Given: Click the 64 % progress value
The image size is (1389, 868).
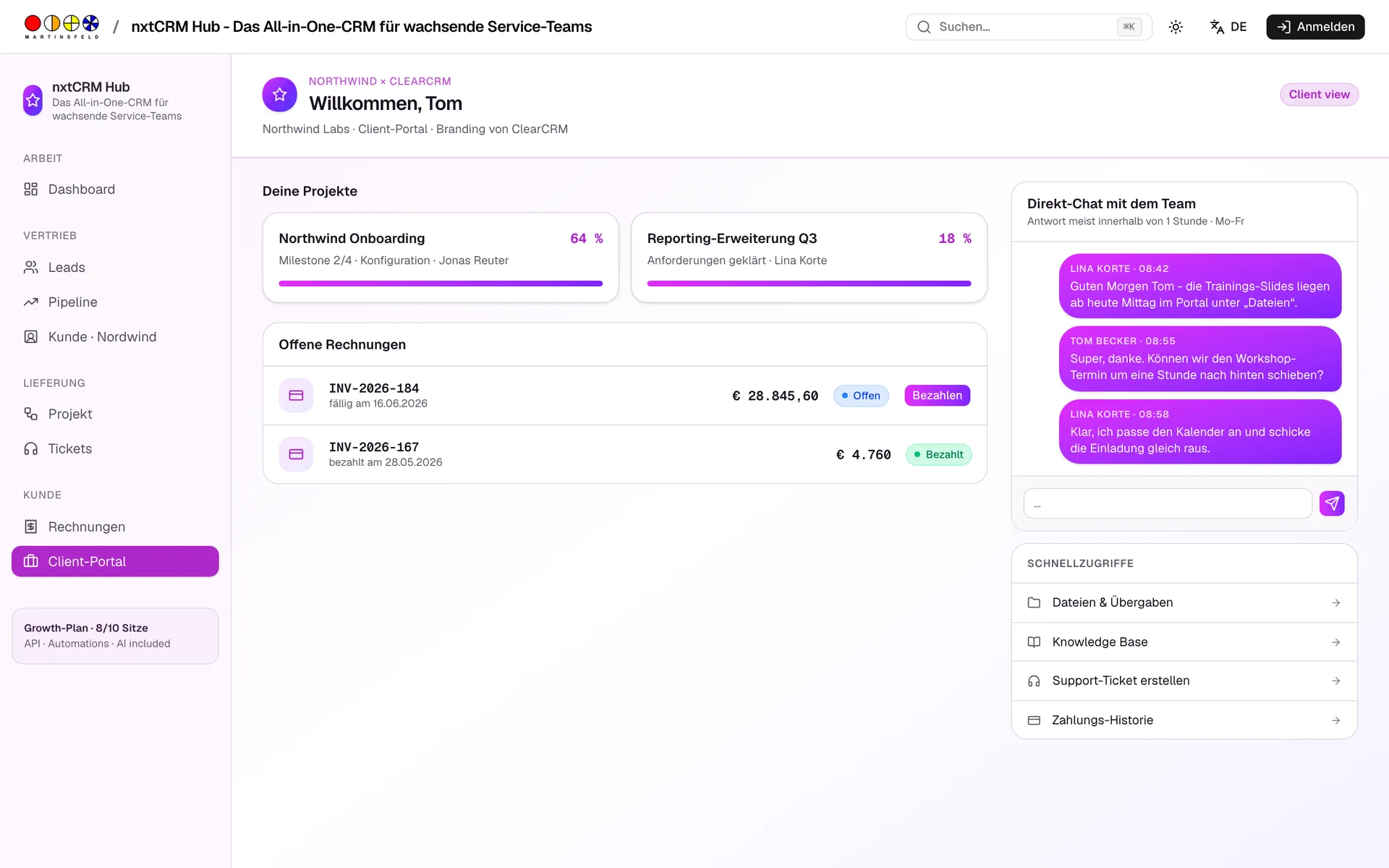Looking at the screenshot, I should pyautogui.click(x=587, y=239).
